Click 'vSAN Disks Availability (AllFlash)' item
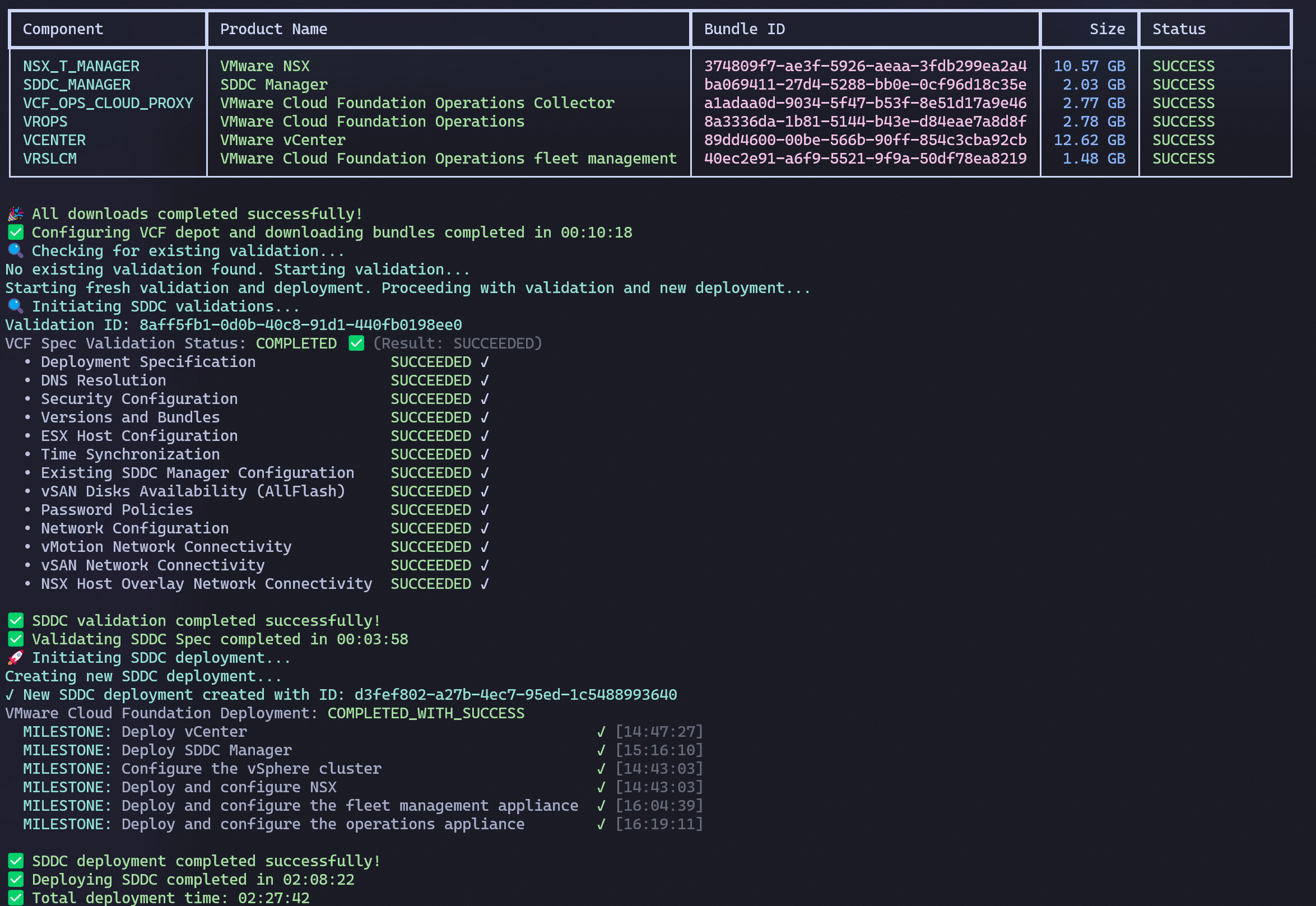1316x906 pixels. [193, 491]
